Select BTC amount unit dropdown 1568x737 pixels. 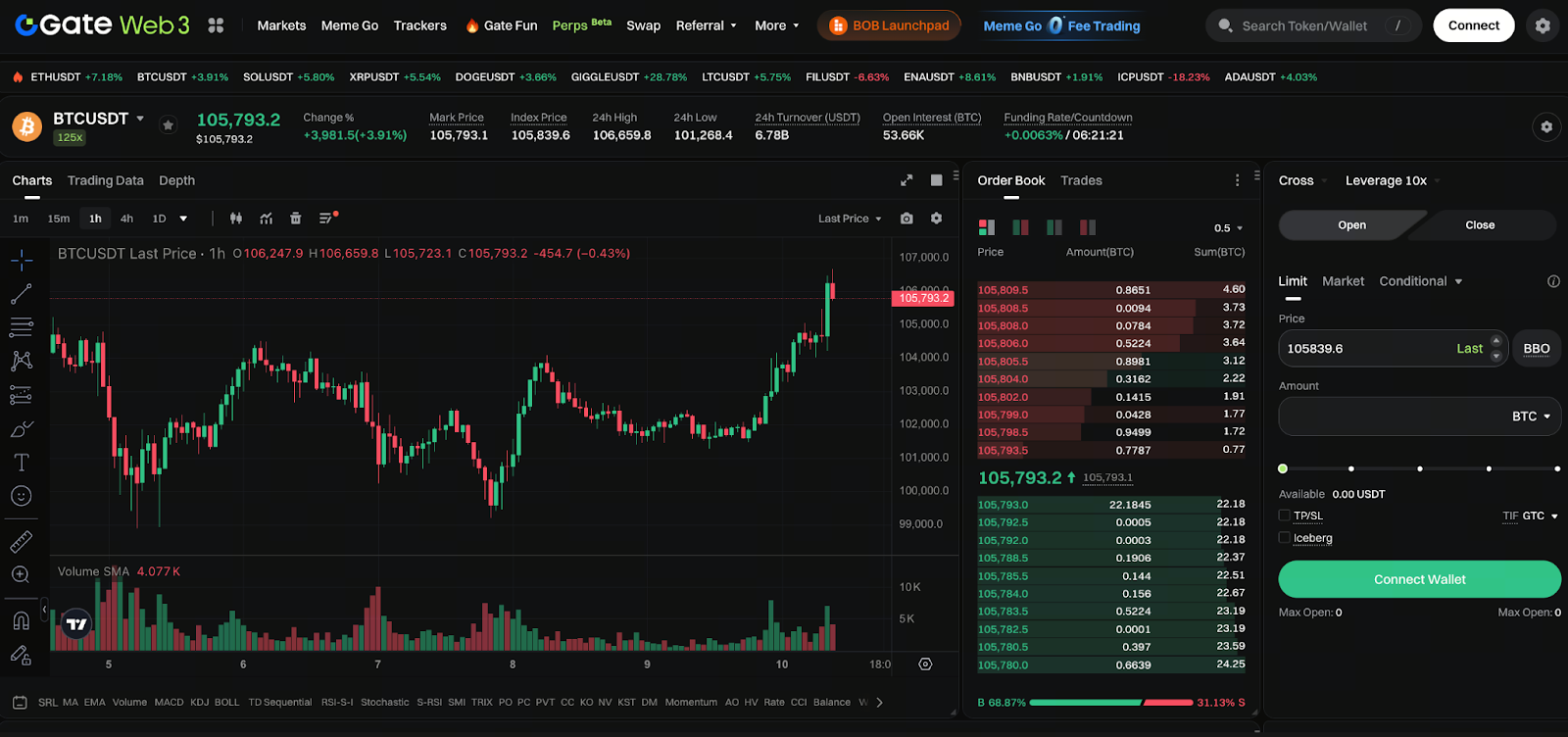(1531, 417)
